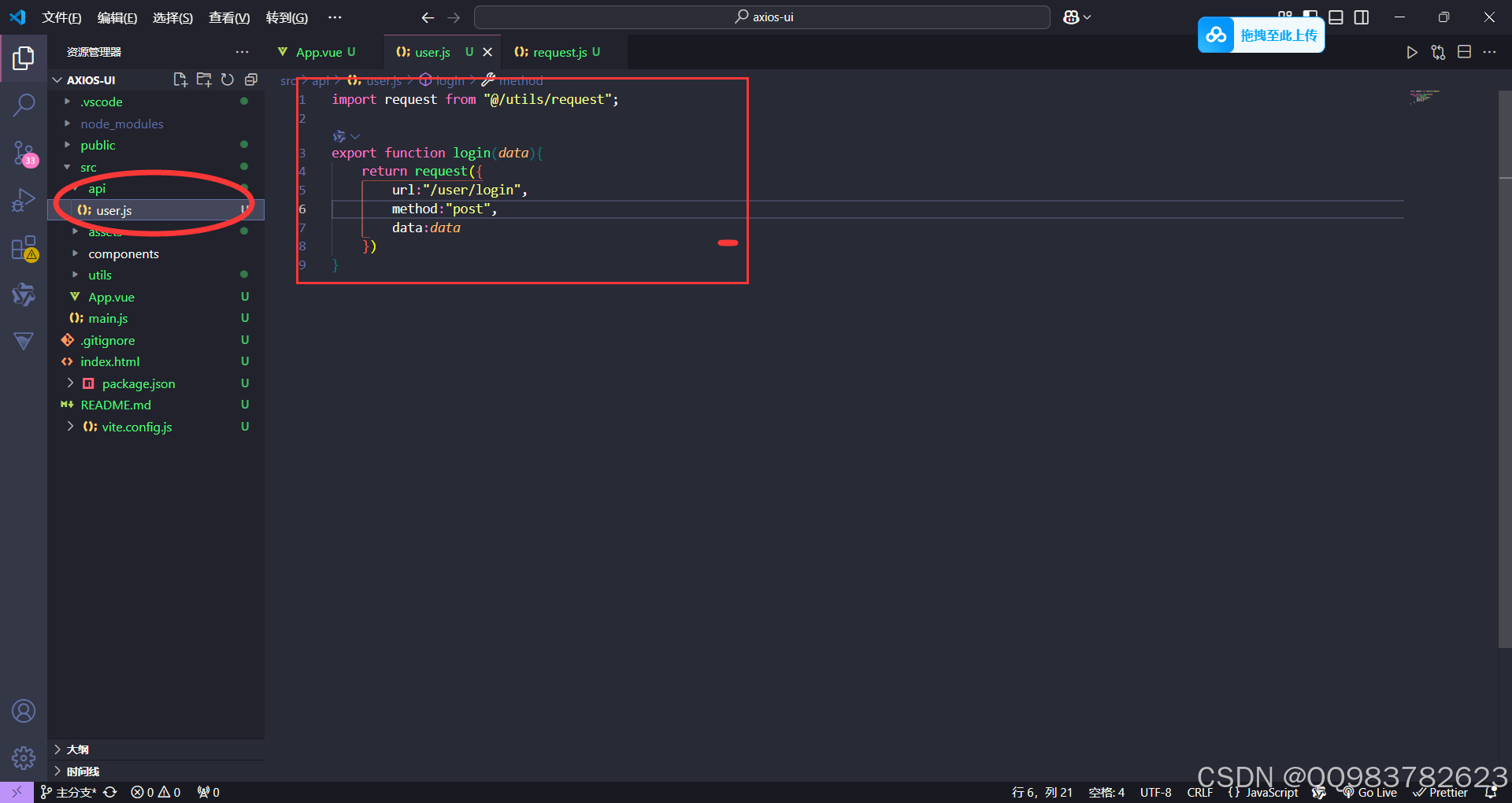Screen dimensions: 1512x803
Task: Click the 主分支 git branch indicator
Action: coord(69,793)
